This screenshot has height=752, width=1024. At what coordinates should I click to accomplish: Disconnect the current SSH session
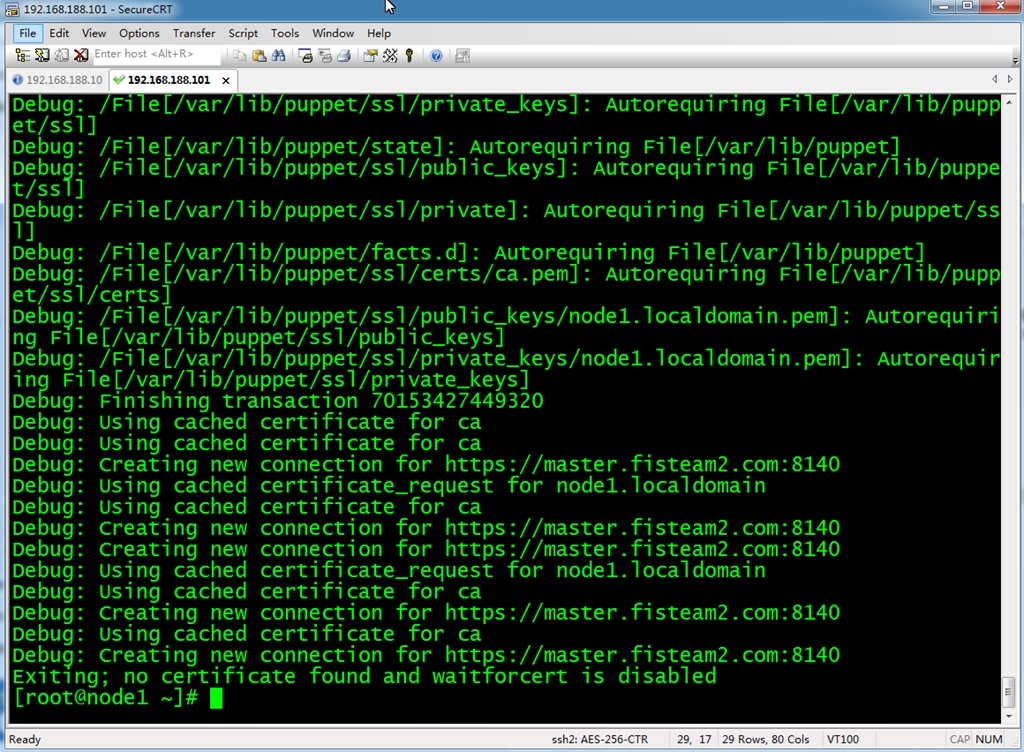pyautogui.click(x=78, y=55)
